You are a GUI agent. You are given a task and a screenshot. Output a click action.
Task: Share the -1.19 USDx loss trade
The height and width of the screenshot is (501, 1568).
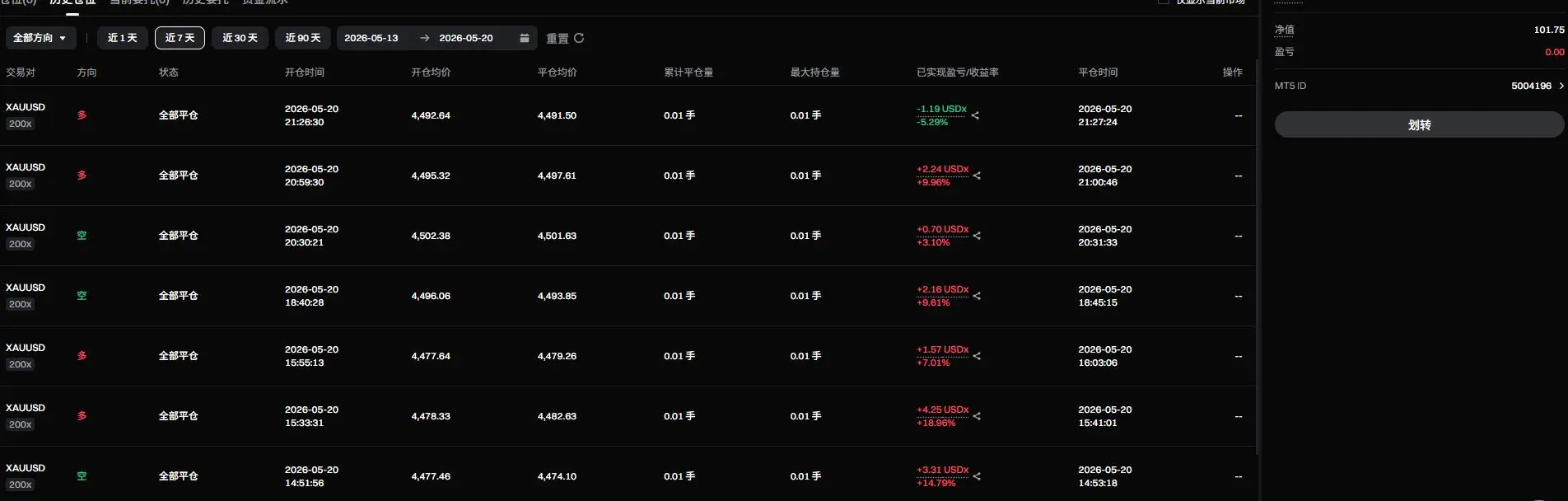[975, 115]
